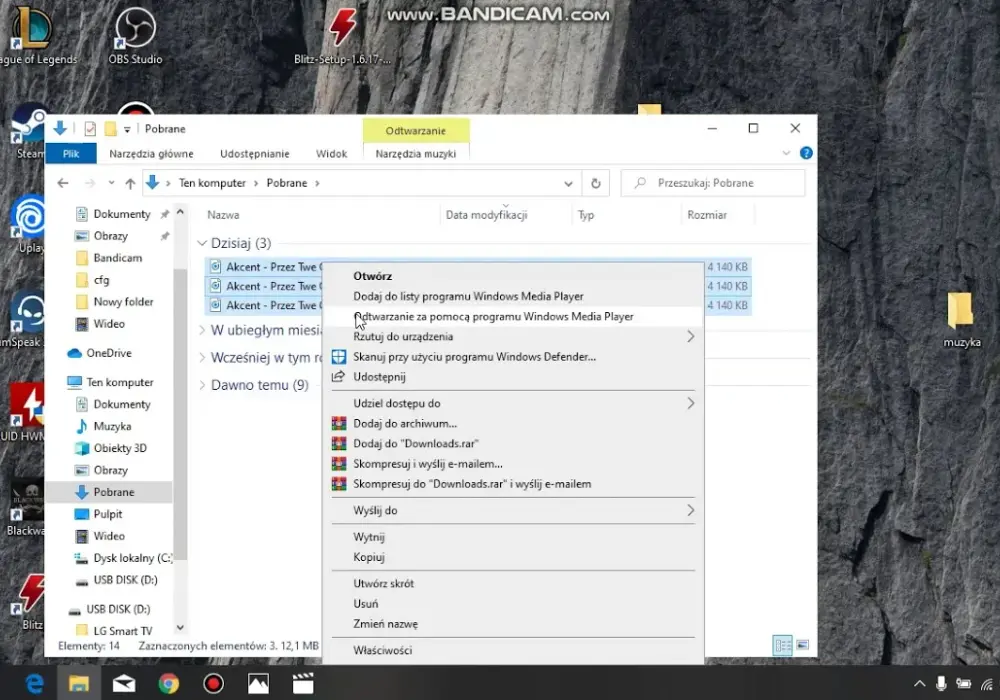The width and height of the screenshot is (1000, 700).
Task: Select Dysk lokalny (C:) in navigation pane
Action: (133, 558)
